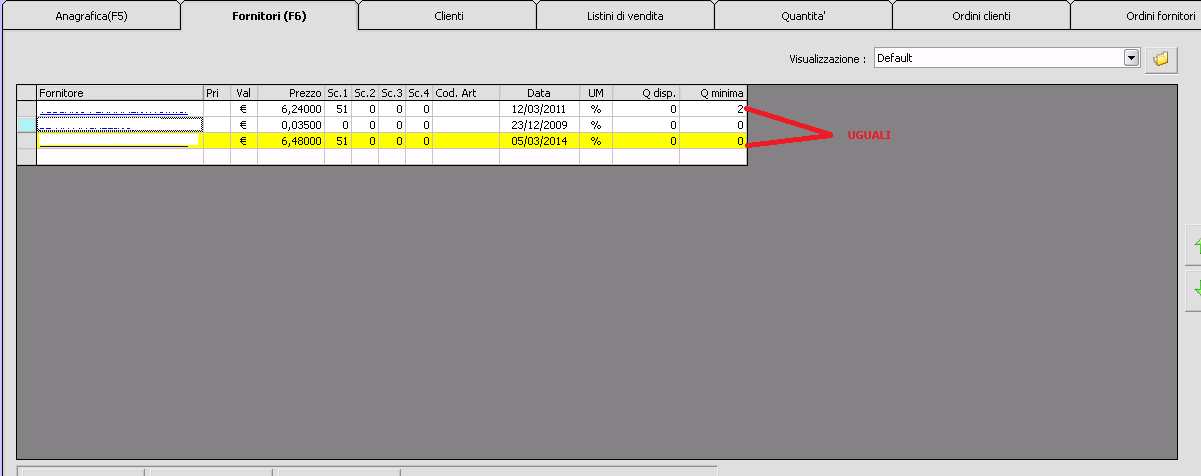Switch to the Ordini clienti tab
The height and width of the screenshot is (476, 1201).
click(981, 16)
